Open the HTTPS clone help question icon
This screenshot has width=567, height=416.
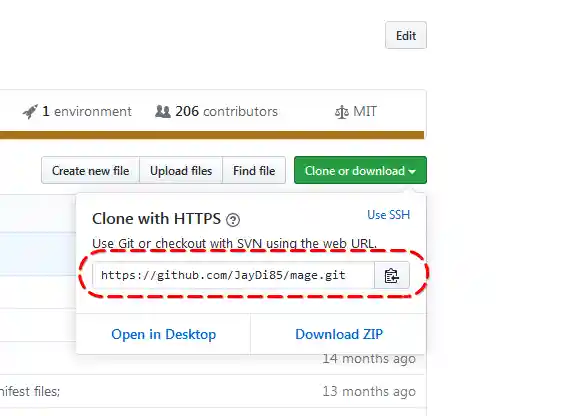pyautogui.click(x=233, y=220)
